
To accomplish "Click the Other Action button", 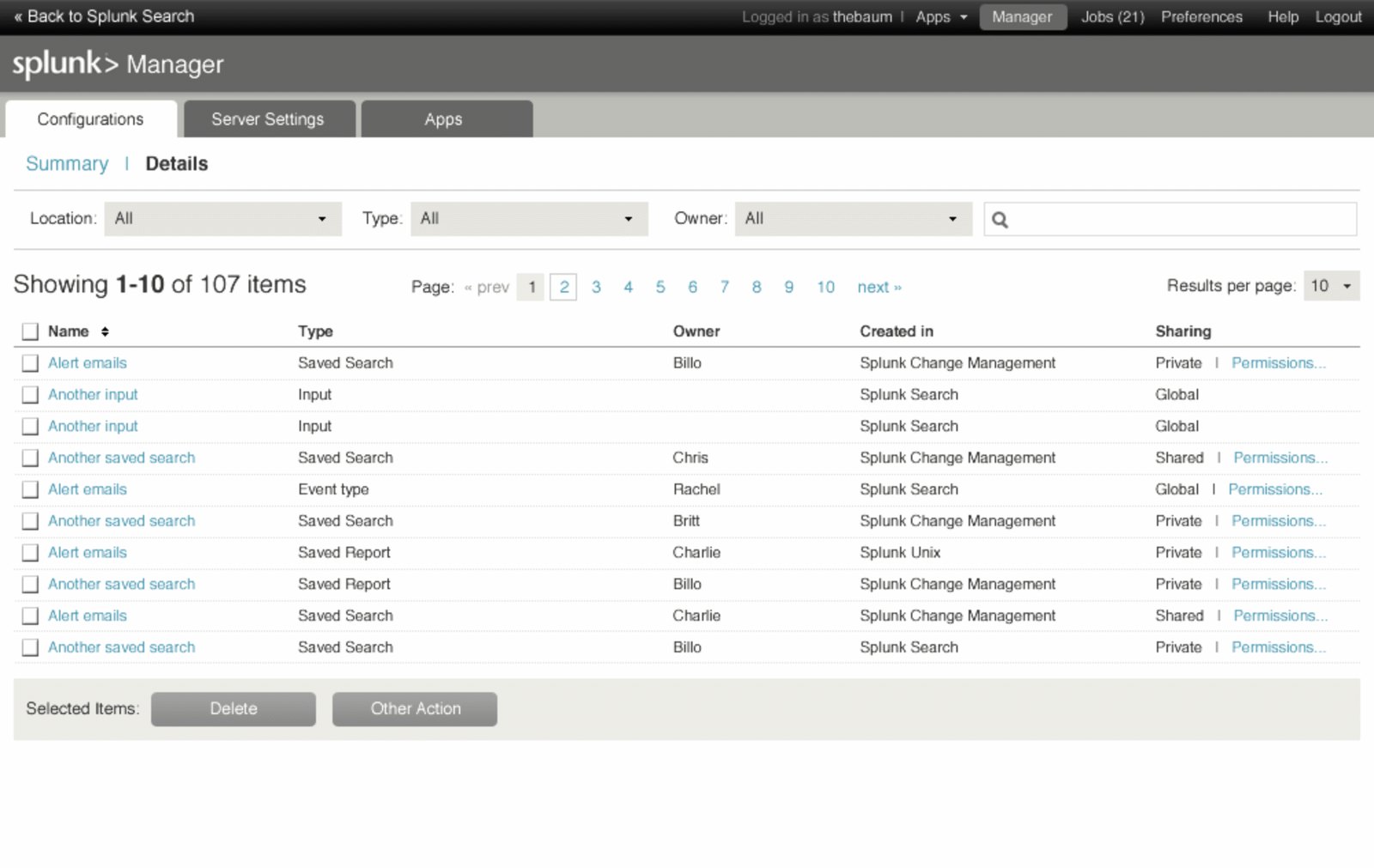I will (x=415, y=709).
